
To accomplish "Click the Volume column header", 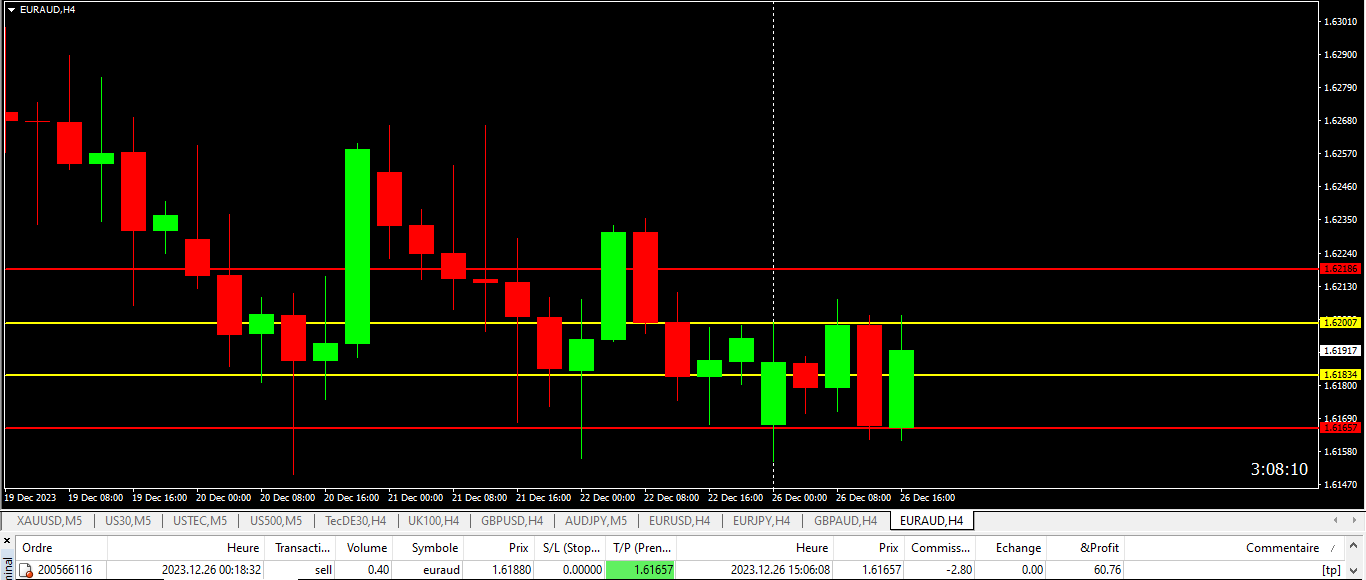I will [x=366, y=548].
